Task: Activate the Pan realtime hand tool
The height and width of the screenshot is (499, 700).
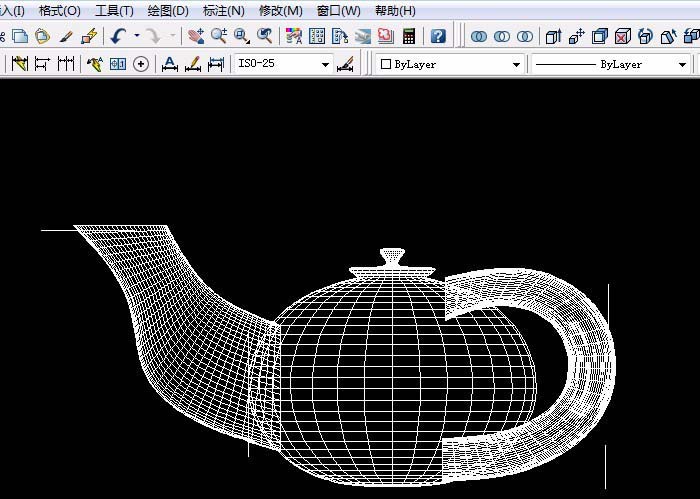Action: (x=196, y=36)
